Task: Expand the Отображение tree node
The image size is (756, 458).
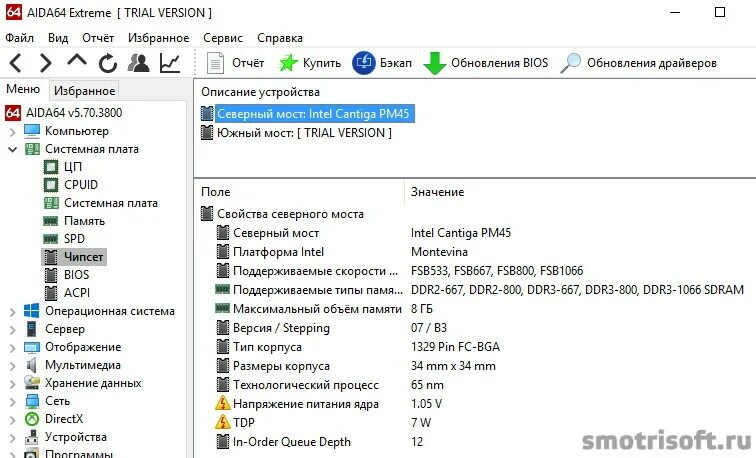Action: [x=13, y=348]
